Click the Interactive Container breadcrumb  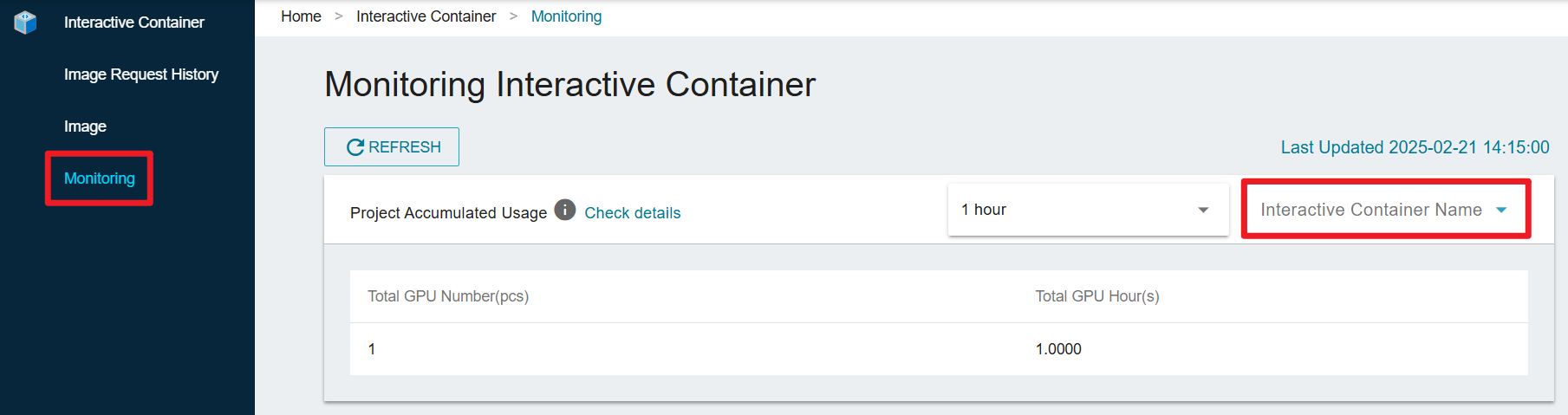(x=426, y=16)
